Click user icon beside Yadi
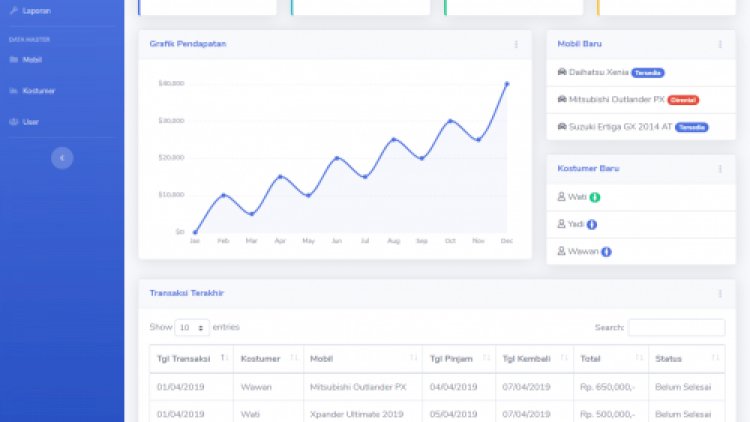 562,224
